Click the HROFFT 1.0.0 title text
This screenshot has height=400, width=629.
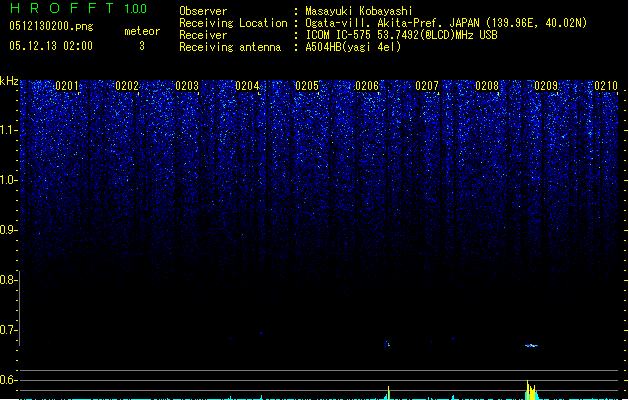tap(79, 8)
